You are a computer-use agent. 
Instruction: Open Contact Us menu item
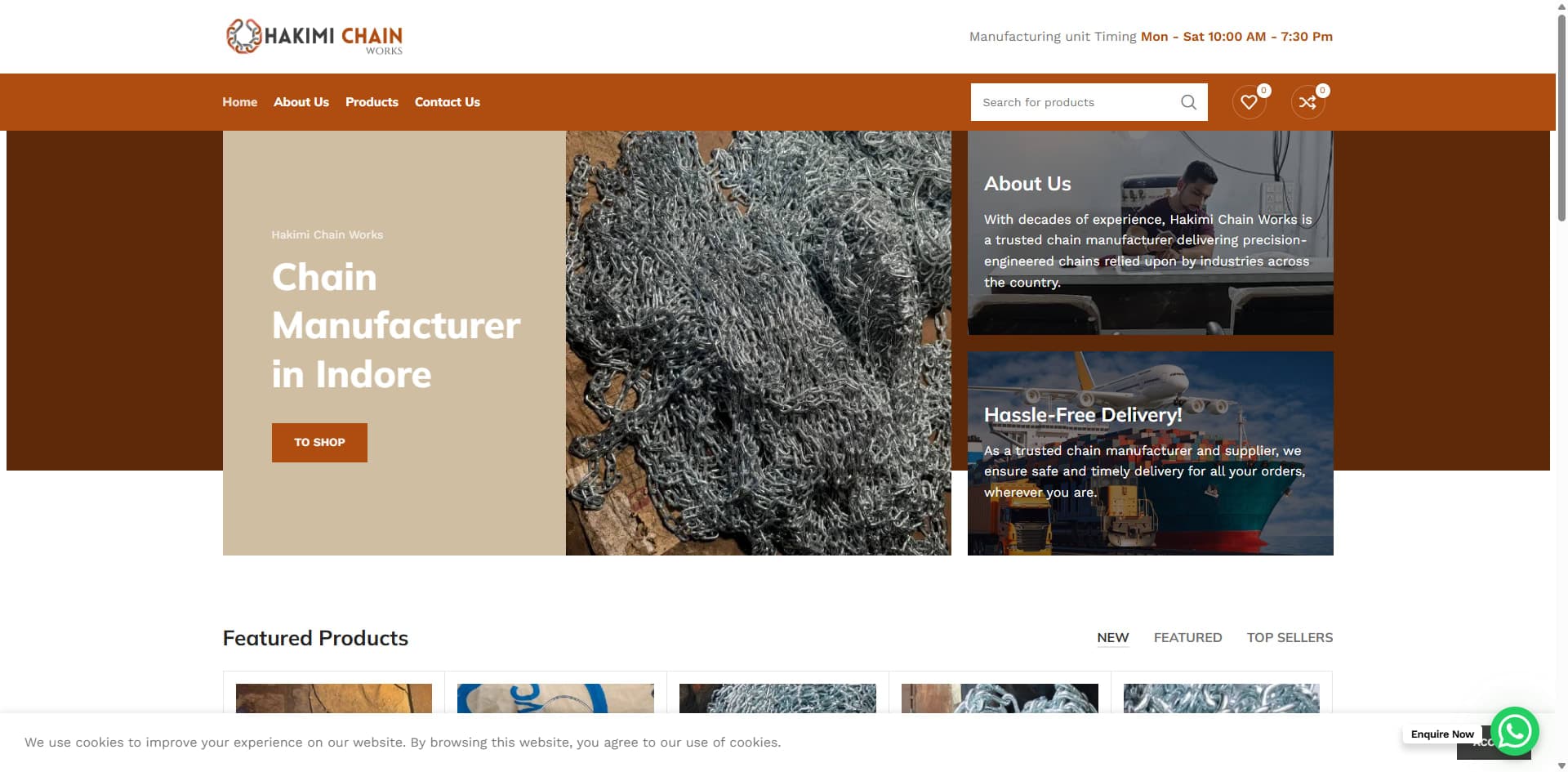tap(448, 102)
